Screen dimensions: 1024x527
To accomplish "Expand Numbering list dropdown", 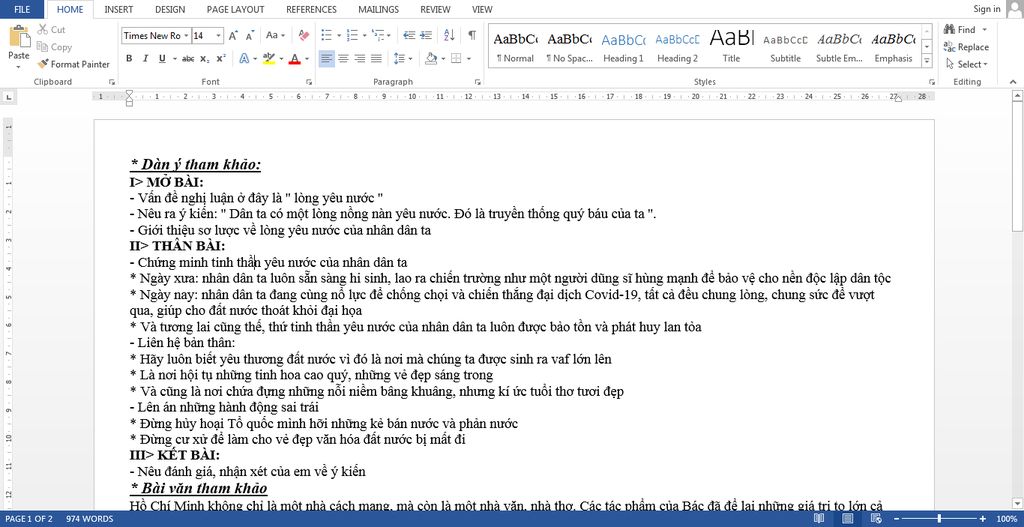I will [x=363, y=36].
